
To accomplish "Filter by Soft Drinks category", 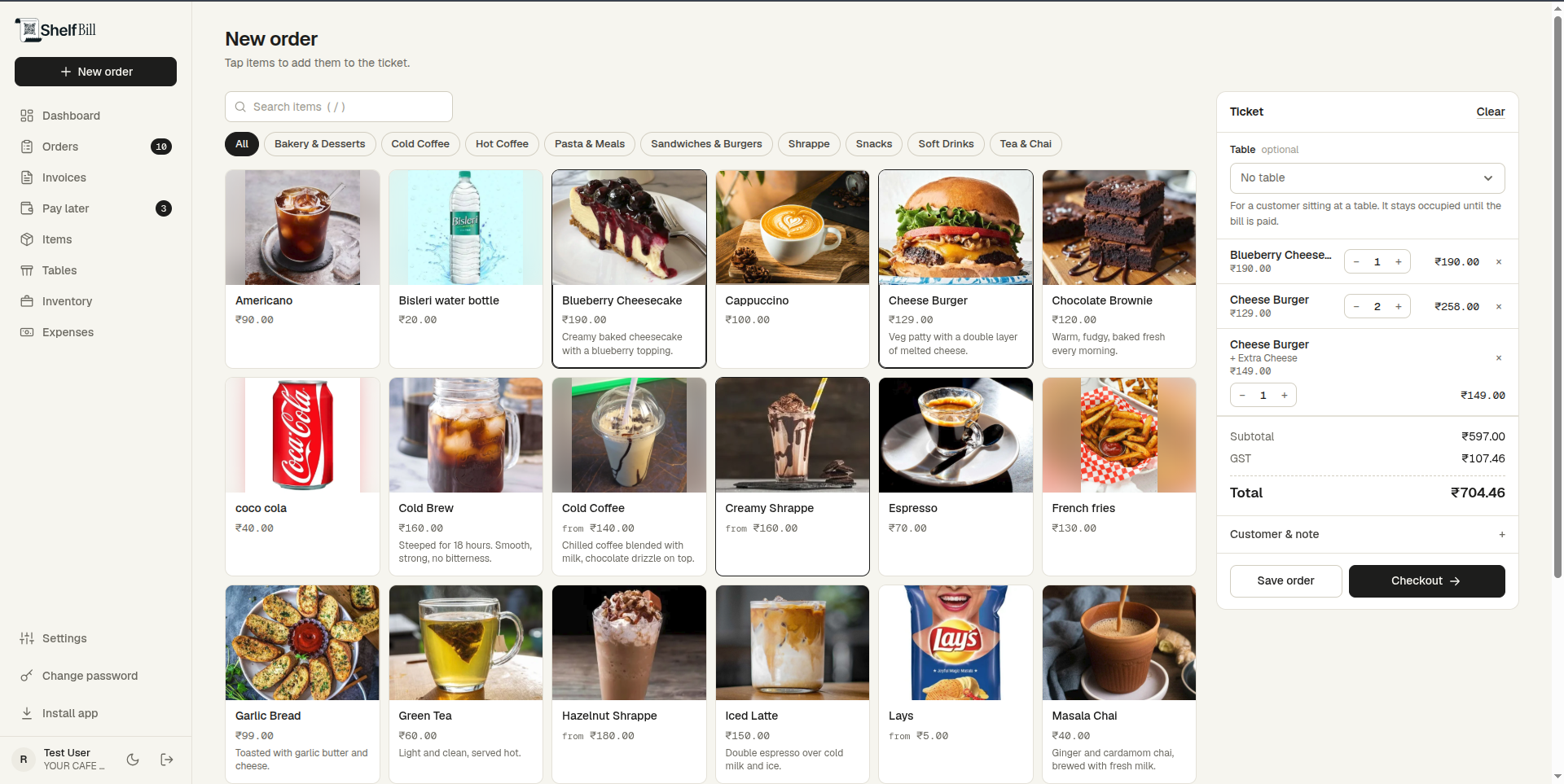I will (x=946, y=144).
